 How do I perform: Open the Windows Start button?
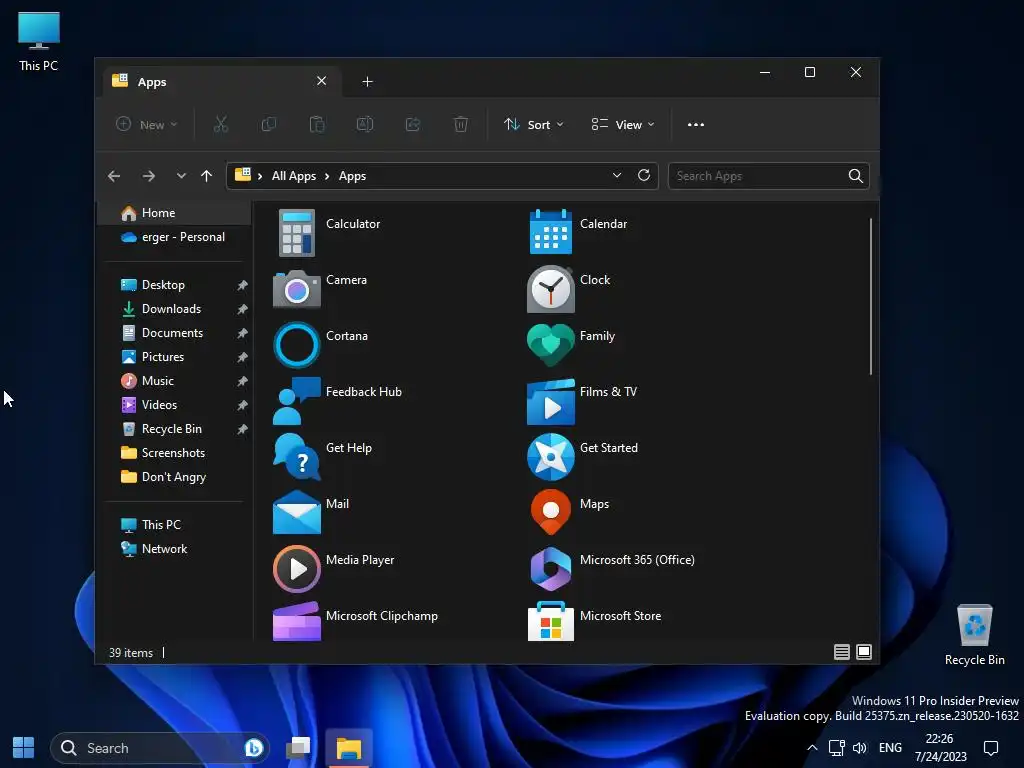(x=24, y=748)
